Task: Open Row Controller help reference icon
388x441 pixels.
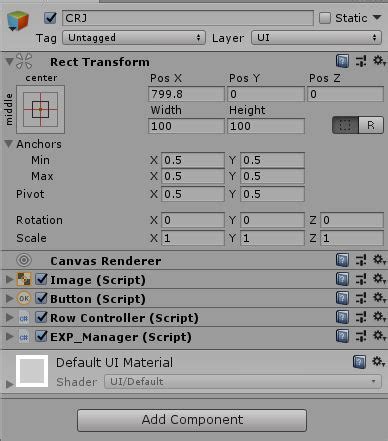Action: 342,317
